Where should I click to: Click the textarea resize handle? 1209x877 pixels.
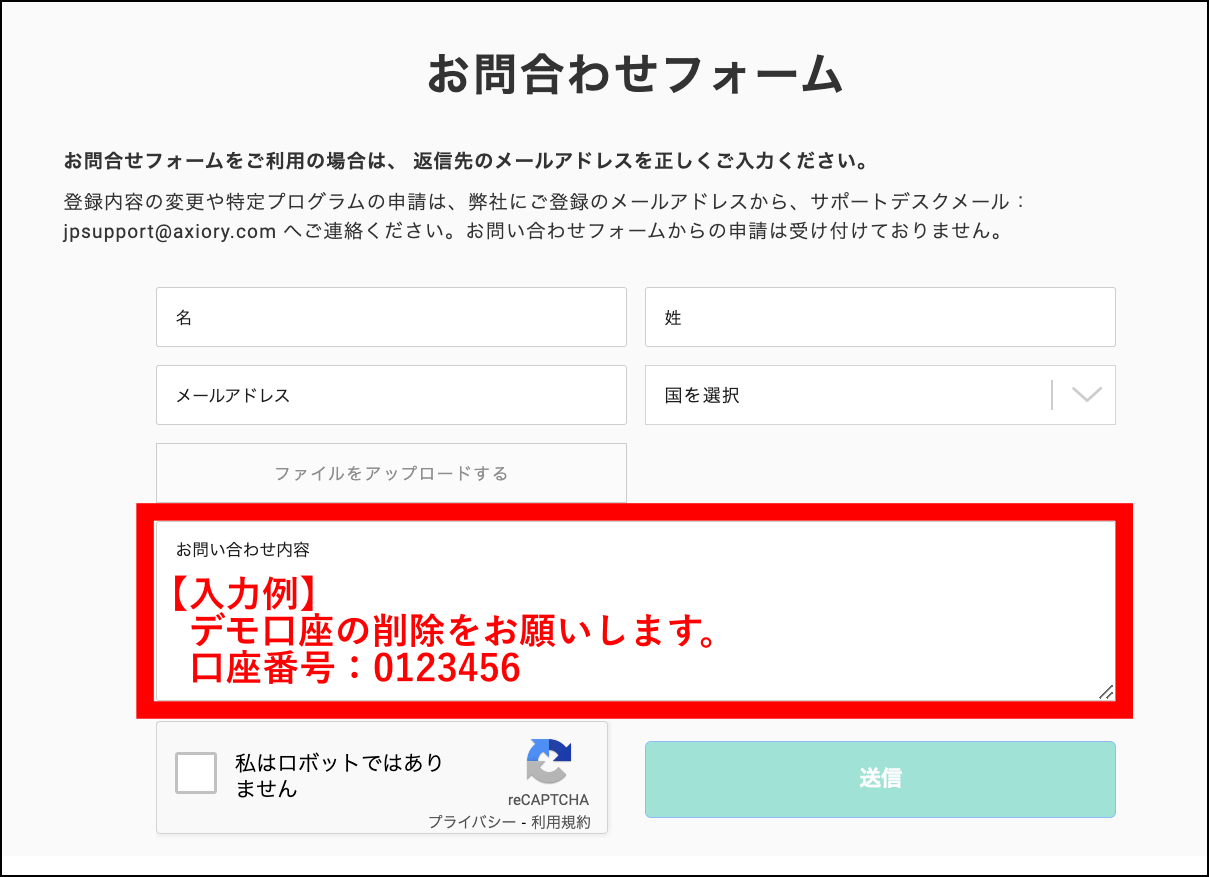click(x=1106, y=690)
